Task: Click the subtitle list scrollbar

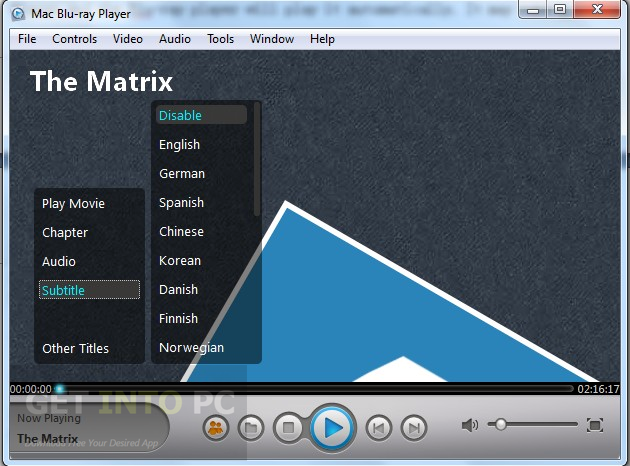Action: coord(257,159)
